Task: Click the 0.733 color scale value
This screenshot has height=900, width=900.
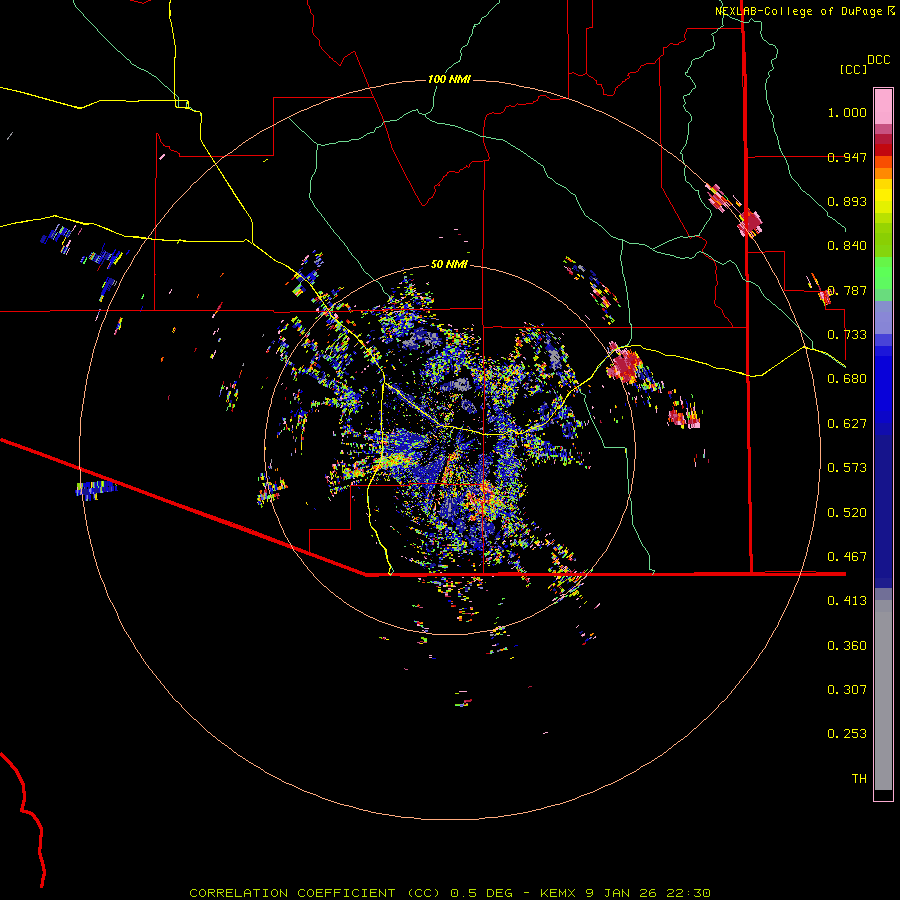Action: click(847, 335)
